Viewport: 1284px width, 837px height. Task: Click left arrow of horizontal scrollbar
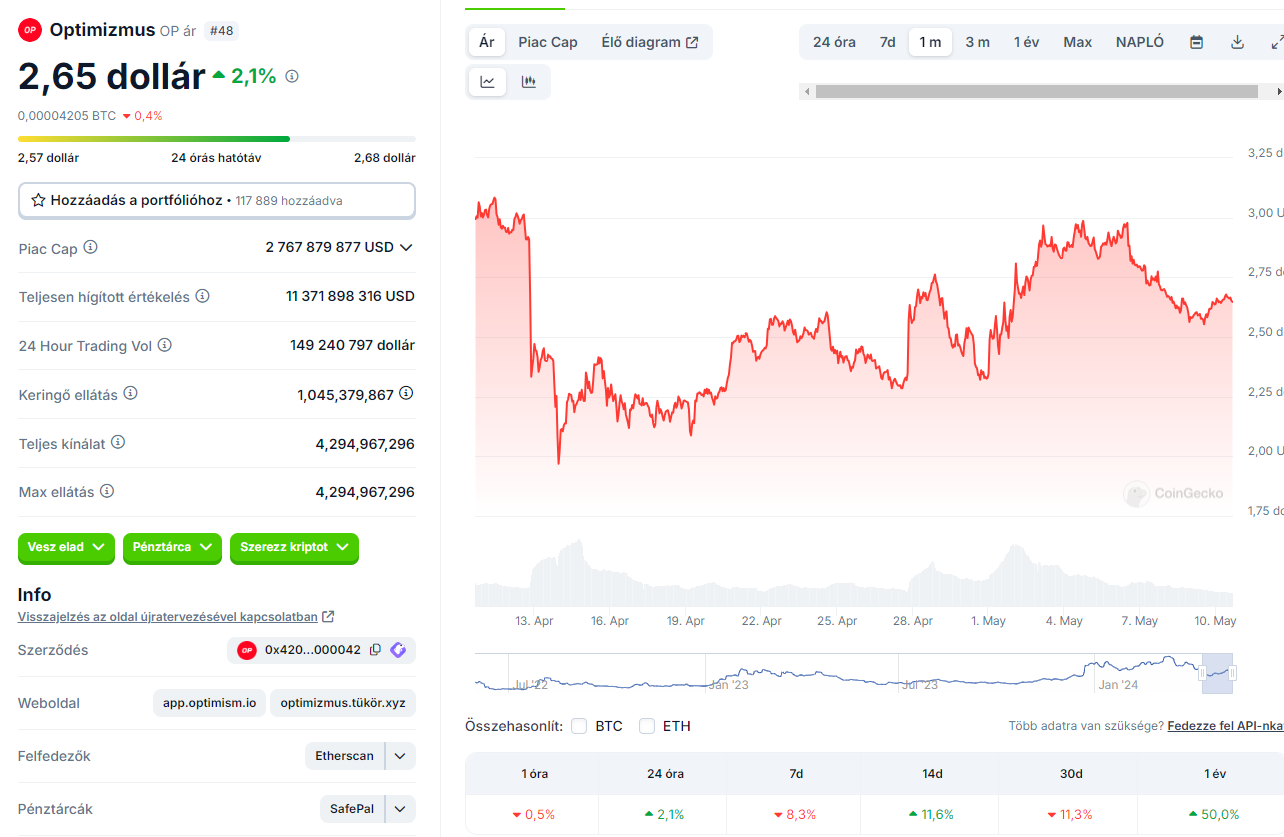click(806, 91)
